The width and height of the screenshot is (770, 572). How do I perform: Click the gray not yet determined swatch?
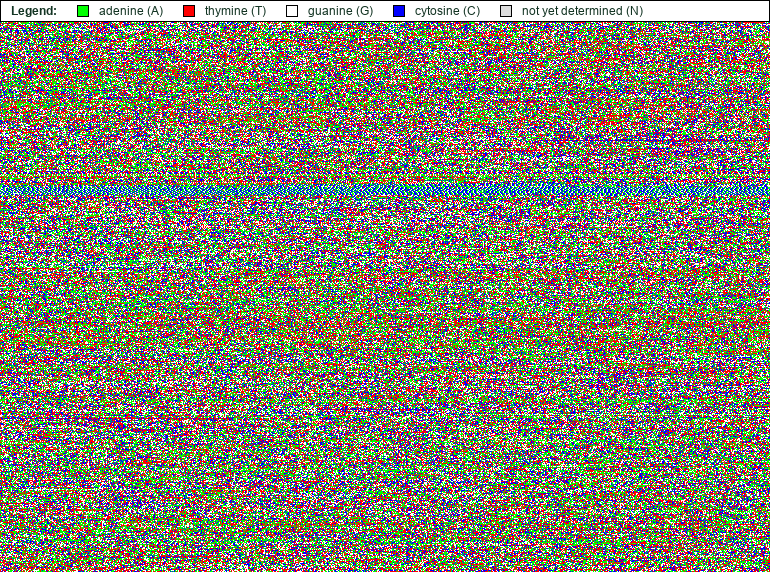(506, 11)
